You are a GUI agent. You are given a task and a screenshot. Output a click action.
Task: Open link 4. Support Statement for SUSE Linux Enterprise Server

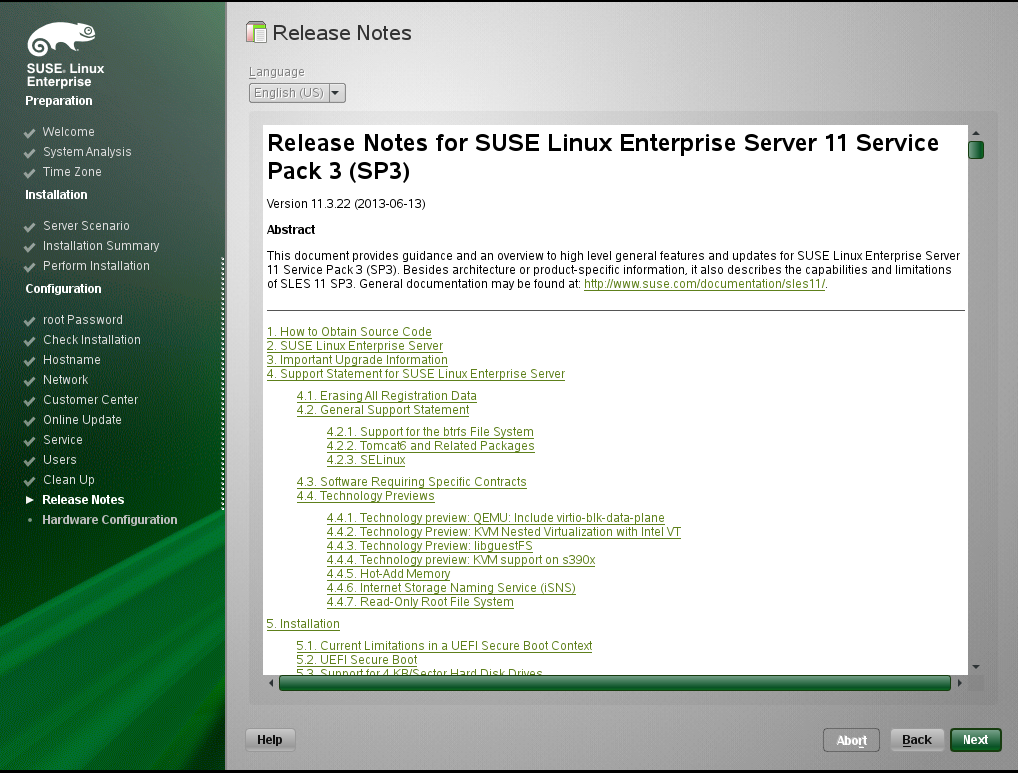[x=416, y=374]
